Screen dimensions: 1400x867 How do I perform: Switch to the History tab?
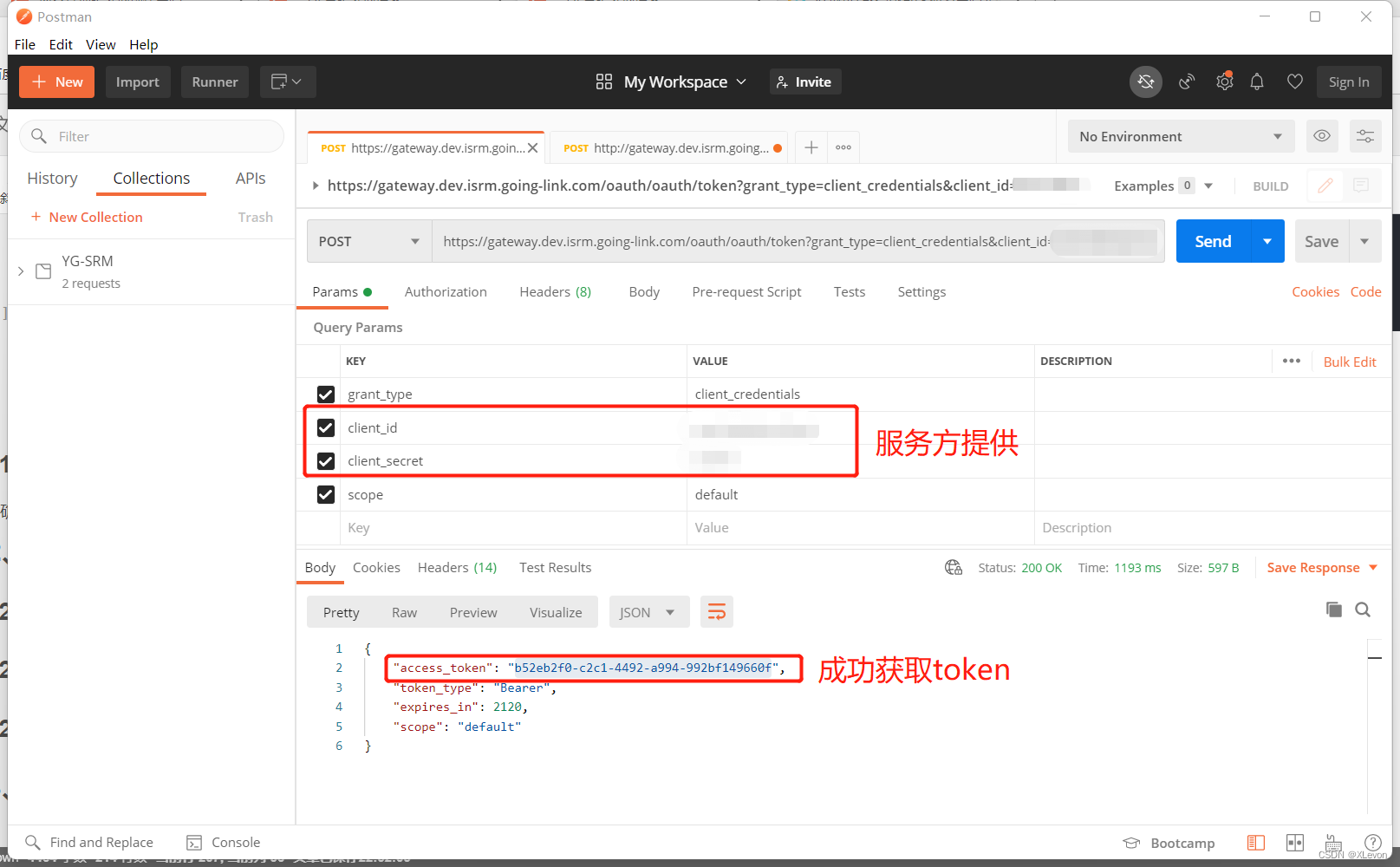52,178
